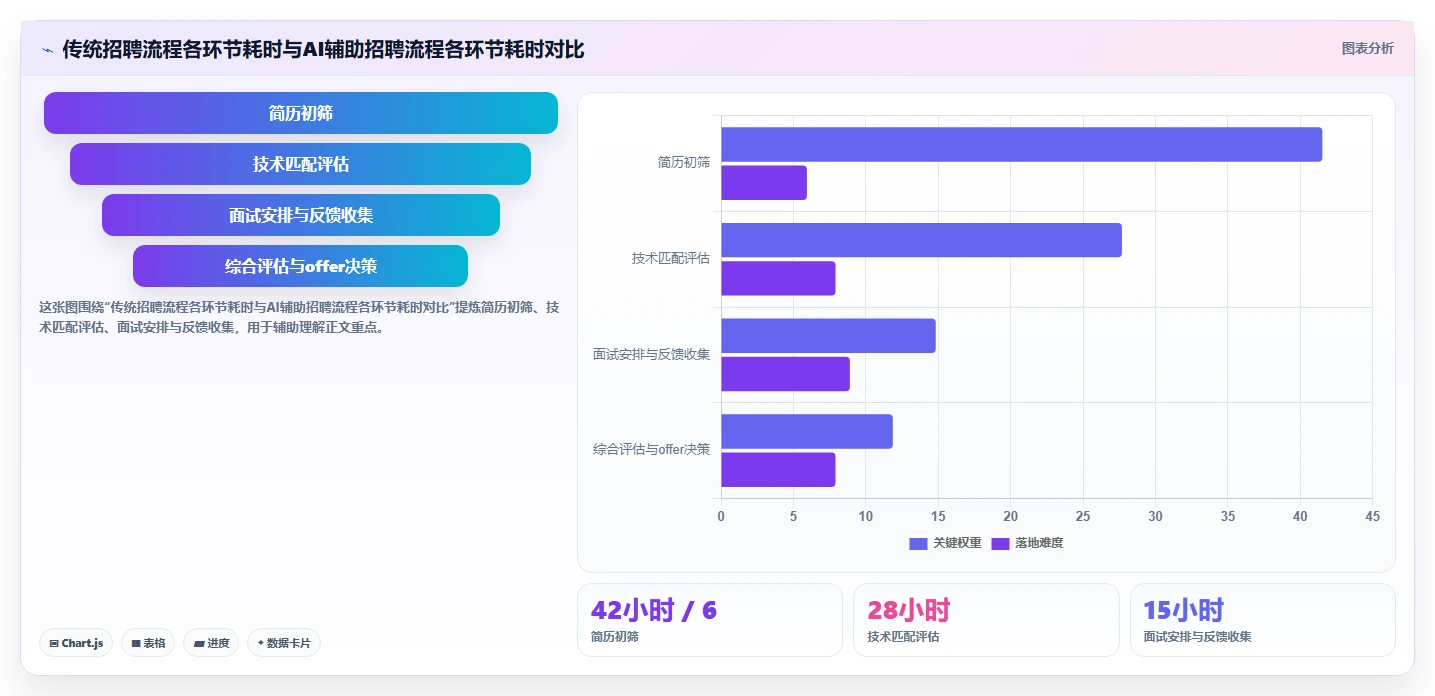Click the 关键权重 legend color box
1435x696 pixels.
pos(918,543)
